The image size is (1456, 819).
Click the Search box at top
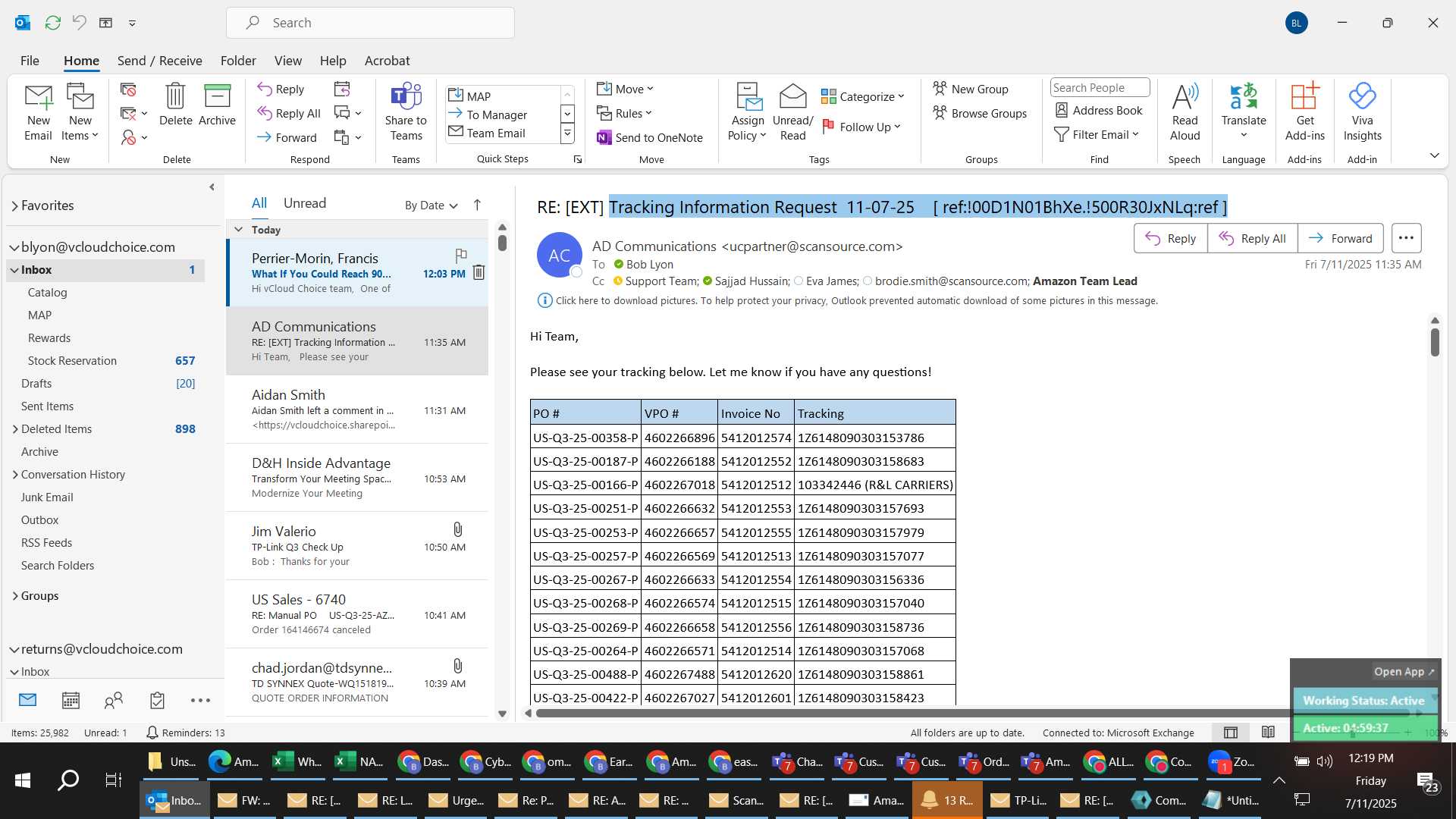370,23
